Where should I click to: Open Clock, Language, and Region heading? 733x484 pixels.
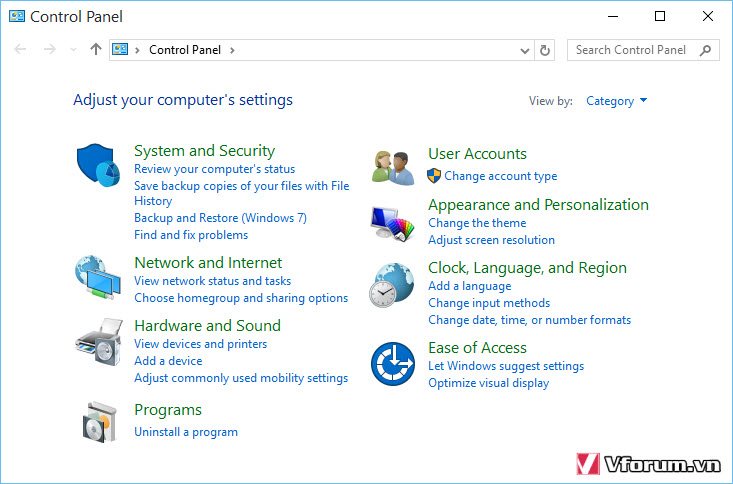click(x=527, y=267)
